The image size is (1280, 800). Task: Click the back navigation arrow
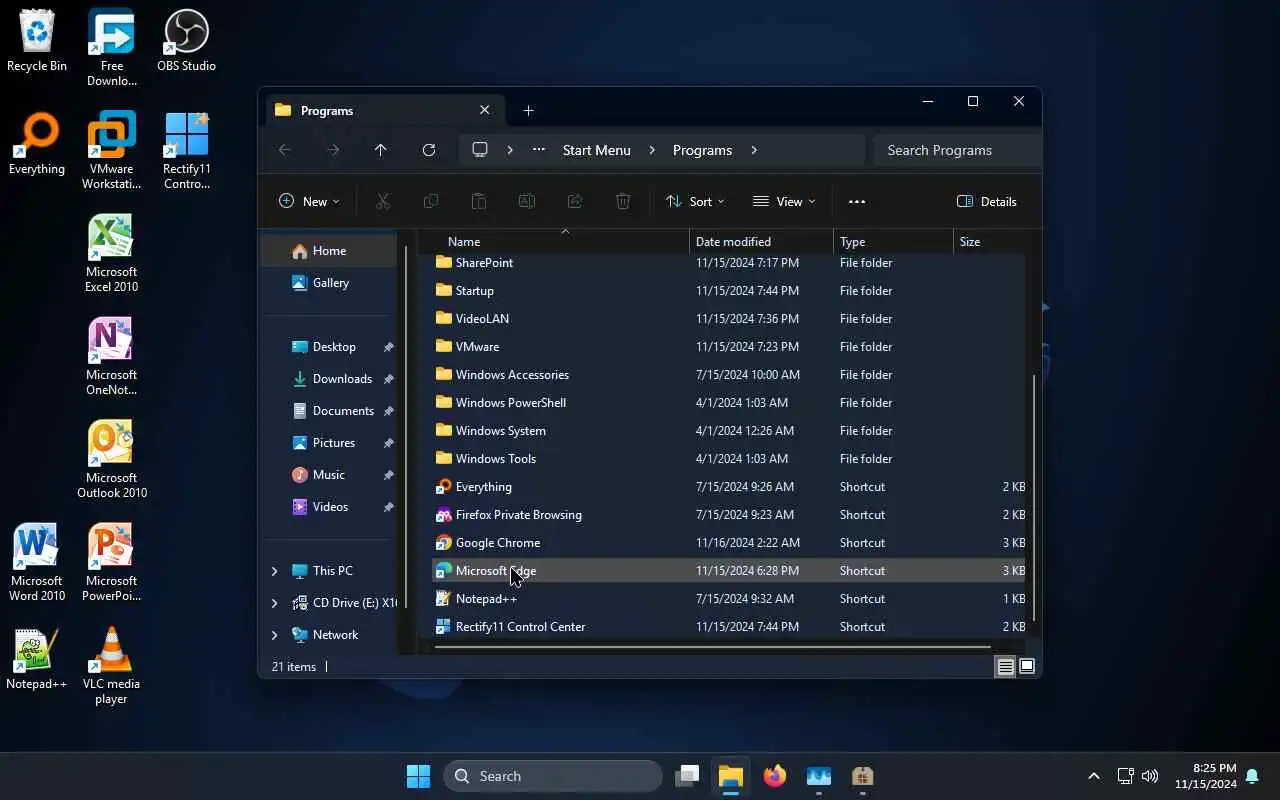pyautogui.click(x=285, y=150)
